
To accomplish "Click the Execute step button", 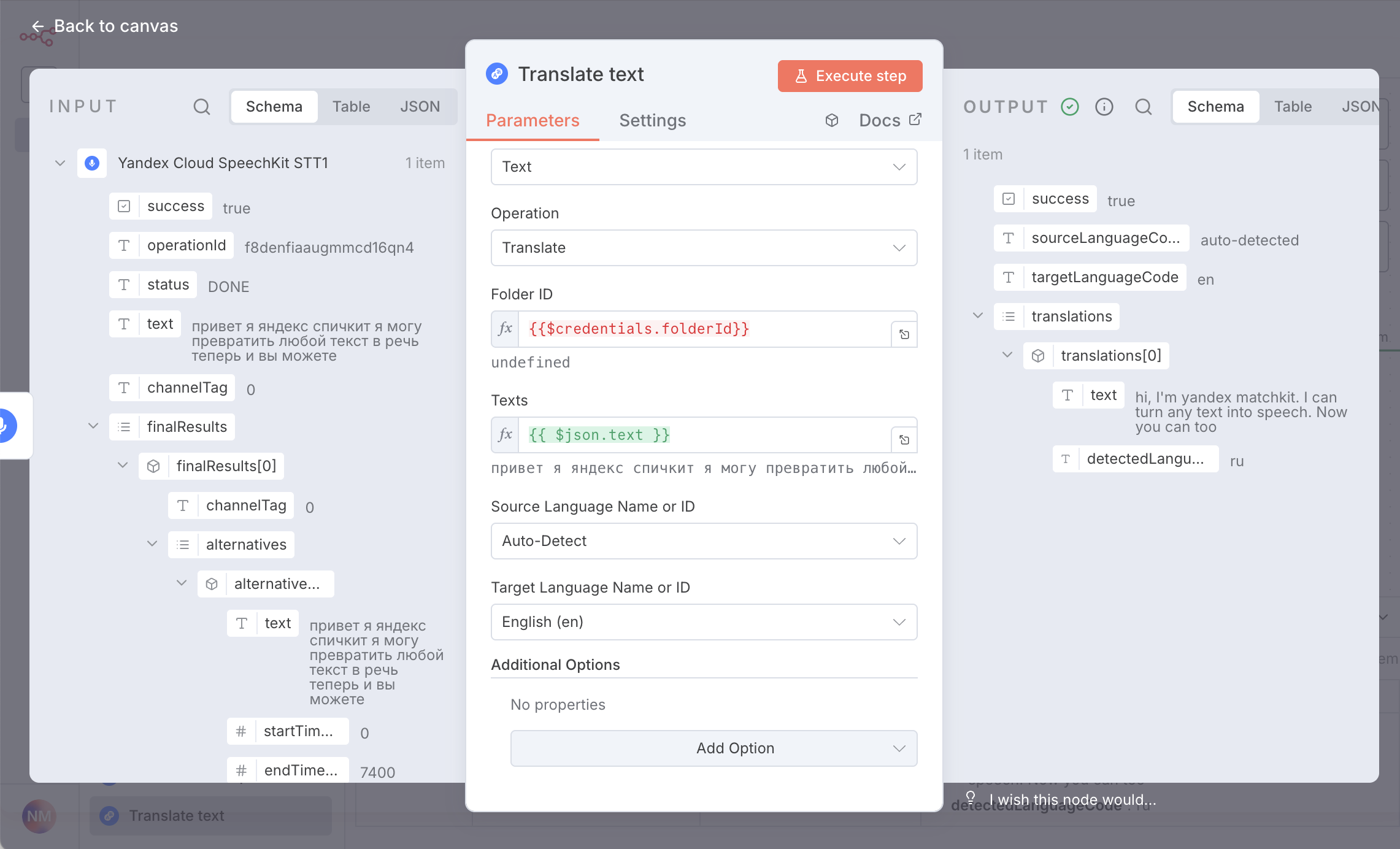I will pos(850,75).
